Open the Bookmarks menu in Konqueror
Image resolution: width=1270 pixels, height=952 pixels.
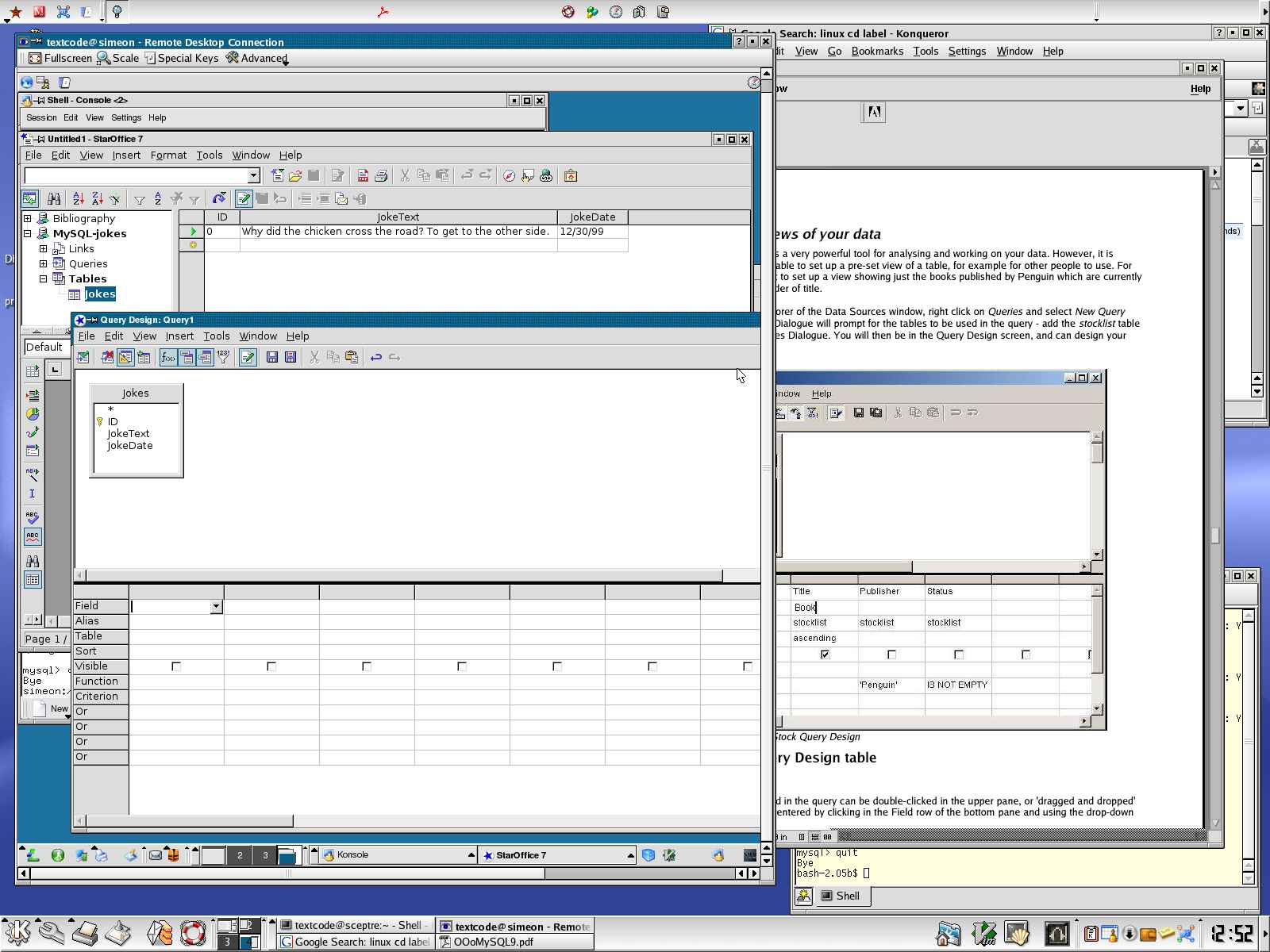pos(876,52)
